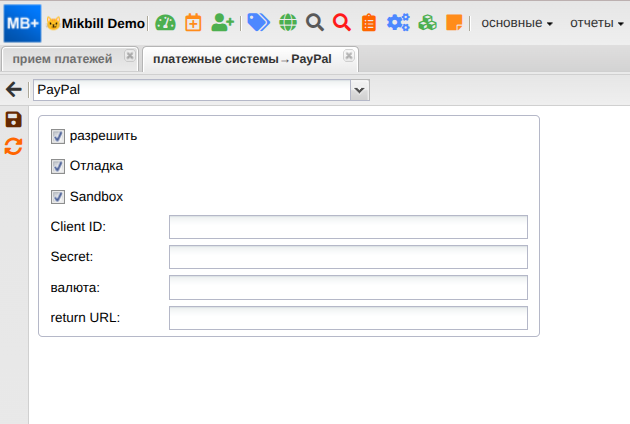Click the MB+ logo icon
The image size is (630, 424).
22,23
